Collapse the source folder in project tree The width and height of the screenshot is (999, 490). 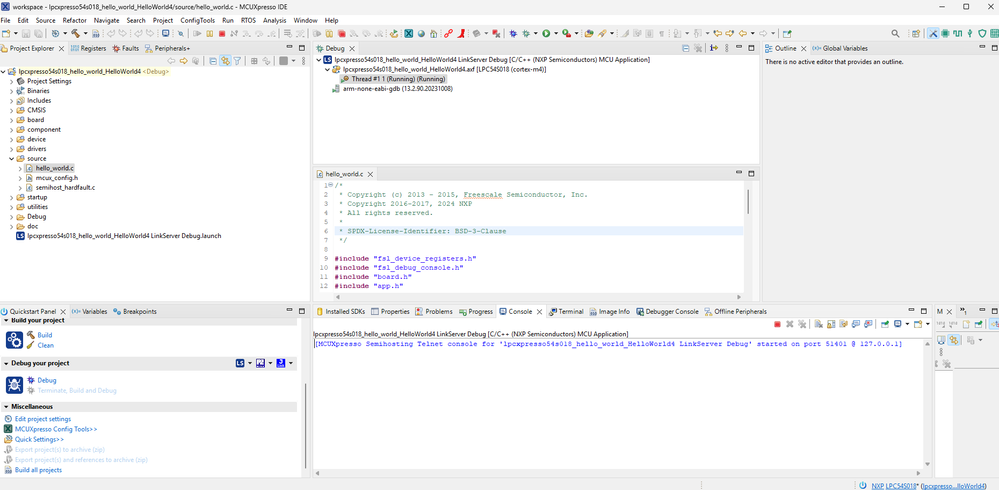pyautogui.click(x=11, y=158)
